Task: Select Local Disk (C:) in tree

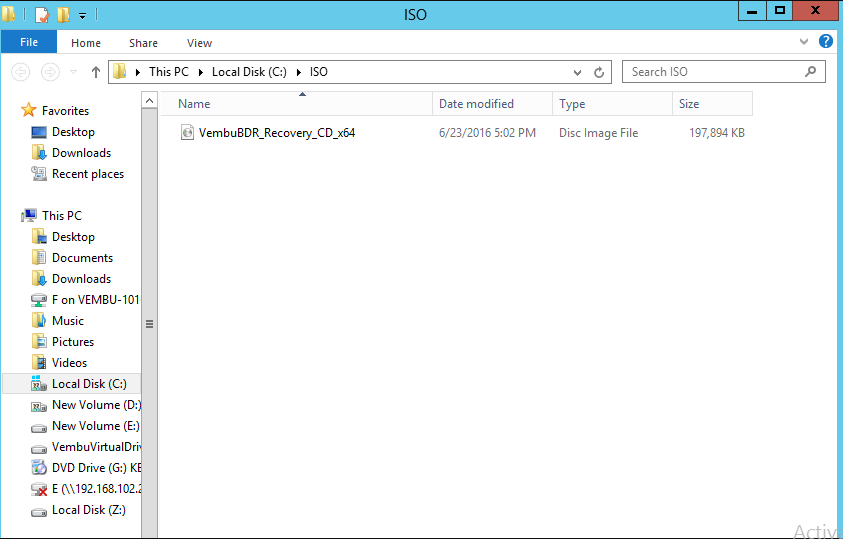Action: [x=89, y=384]
